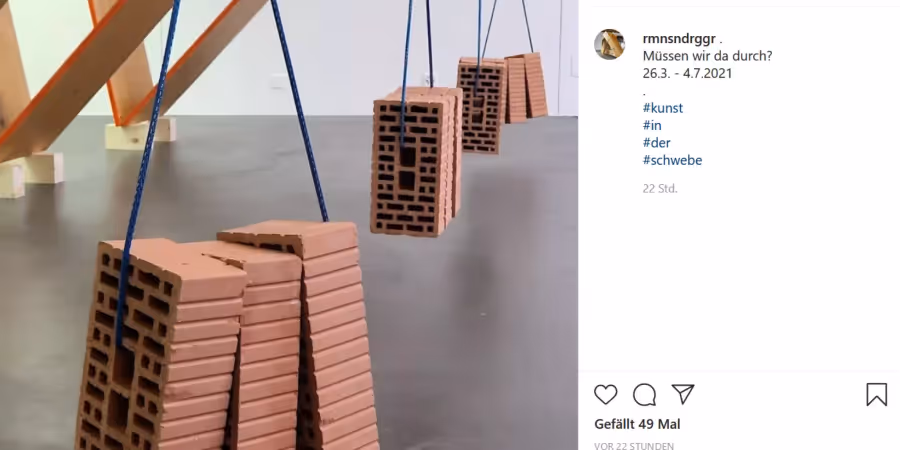
Task: Share the post via the paper plane icon
Action: (683, 394)
